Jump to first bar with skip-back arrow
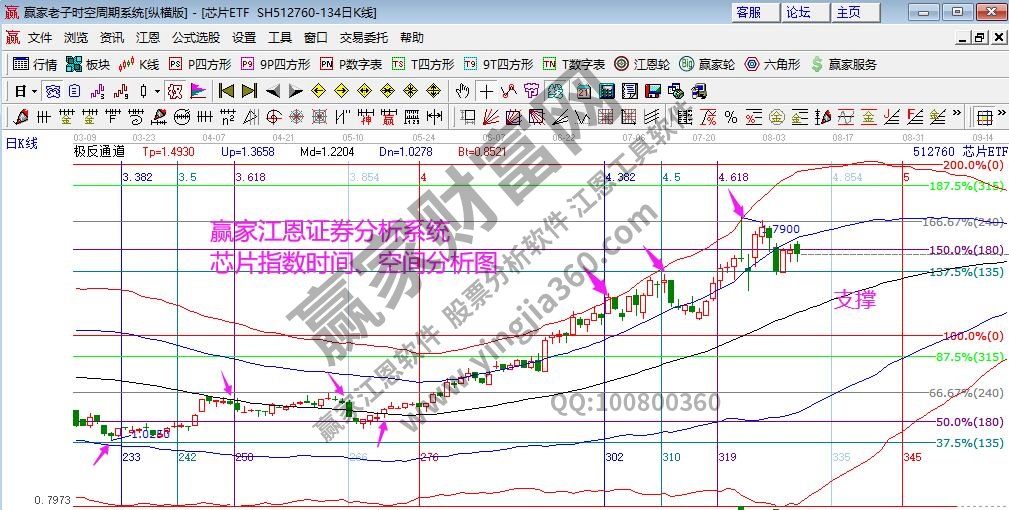This screenshot has width=1009, height=510. (227, 90)
